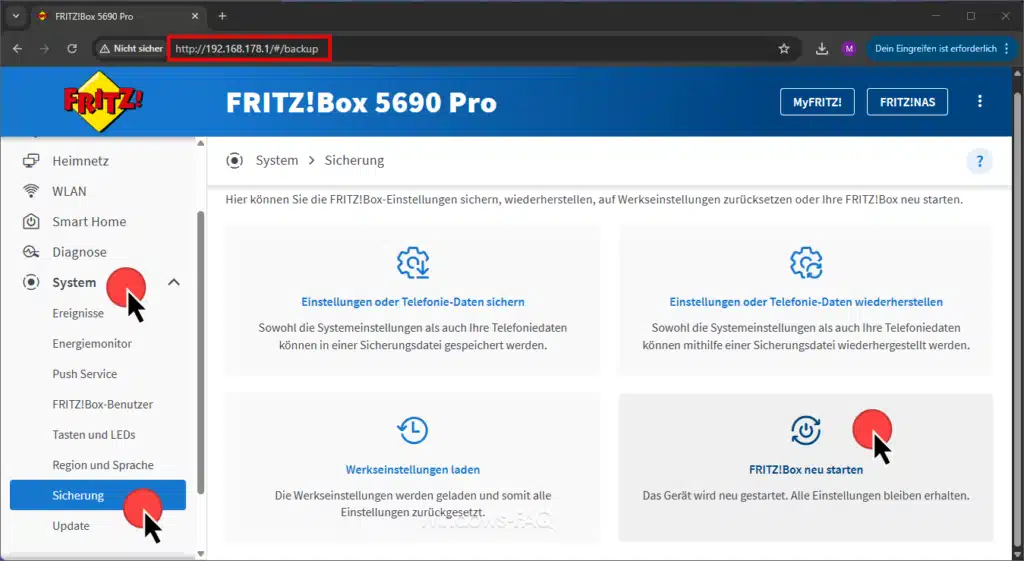
Task: Click the system breadcrumb icon
Action: pyautogui.click(x=234, y=160)
